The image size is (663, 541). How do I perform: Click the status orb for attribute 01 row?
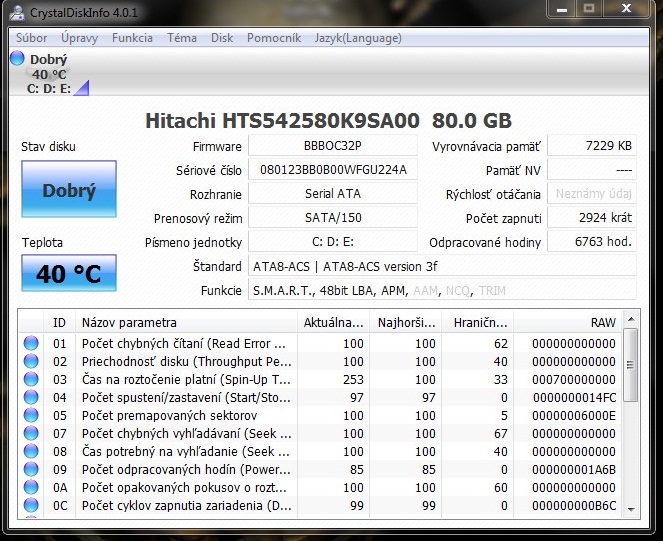click(32, 343)
